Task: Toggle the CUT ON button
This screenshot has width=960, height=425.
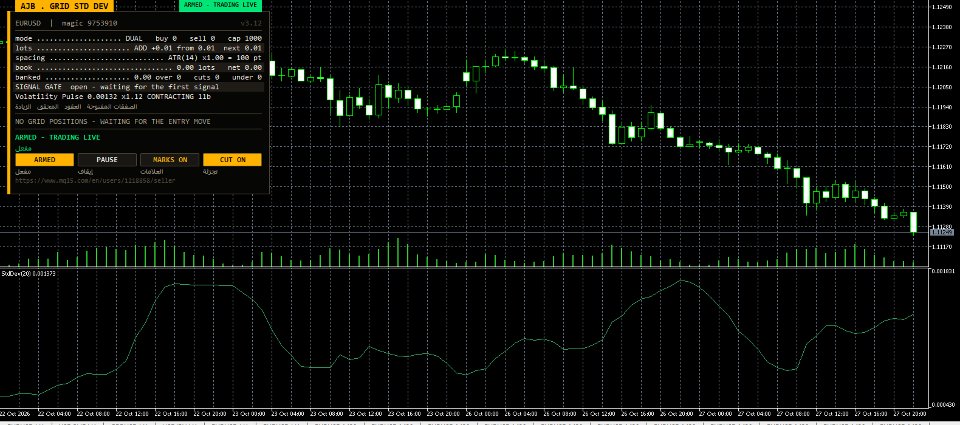Action: 232,159
